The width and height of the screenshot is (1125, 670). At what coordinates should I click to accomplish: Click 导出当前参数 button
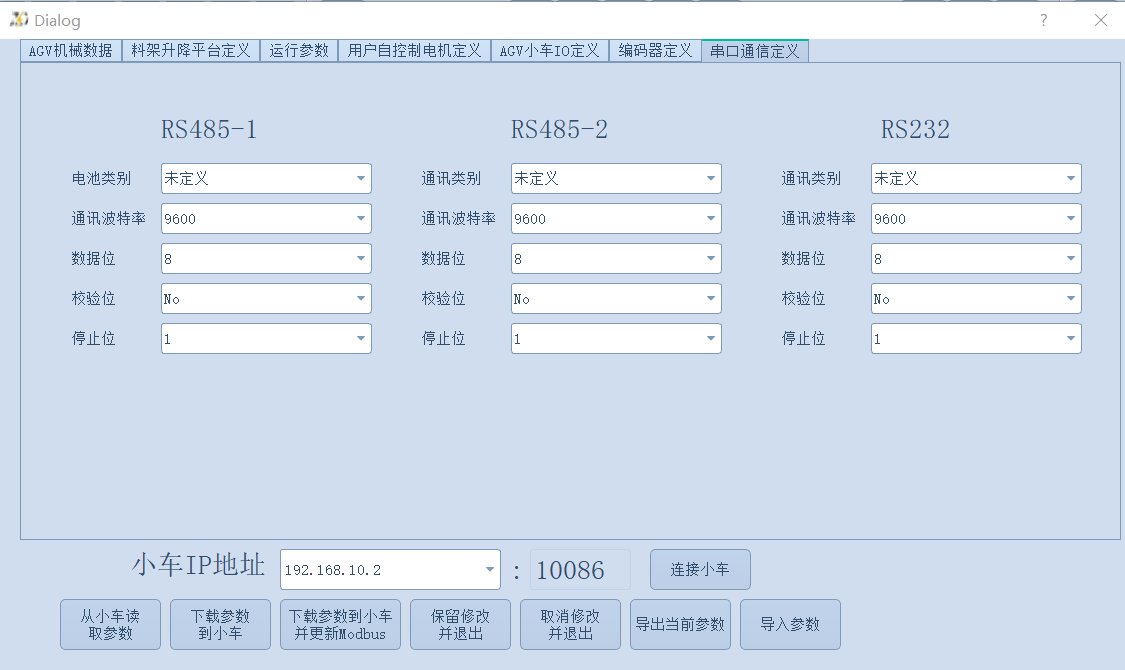680,625
